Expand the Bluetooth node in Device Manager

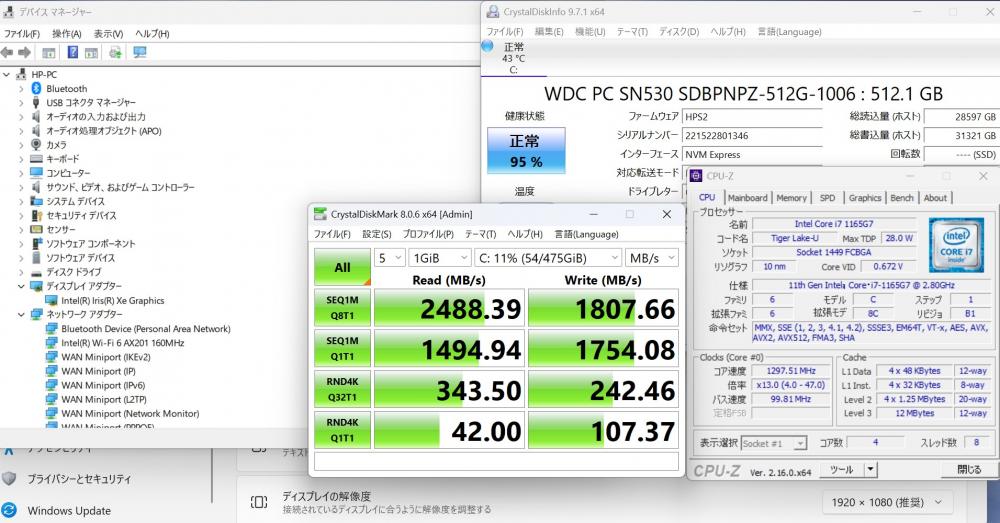point(21,88)
